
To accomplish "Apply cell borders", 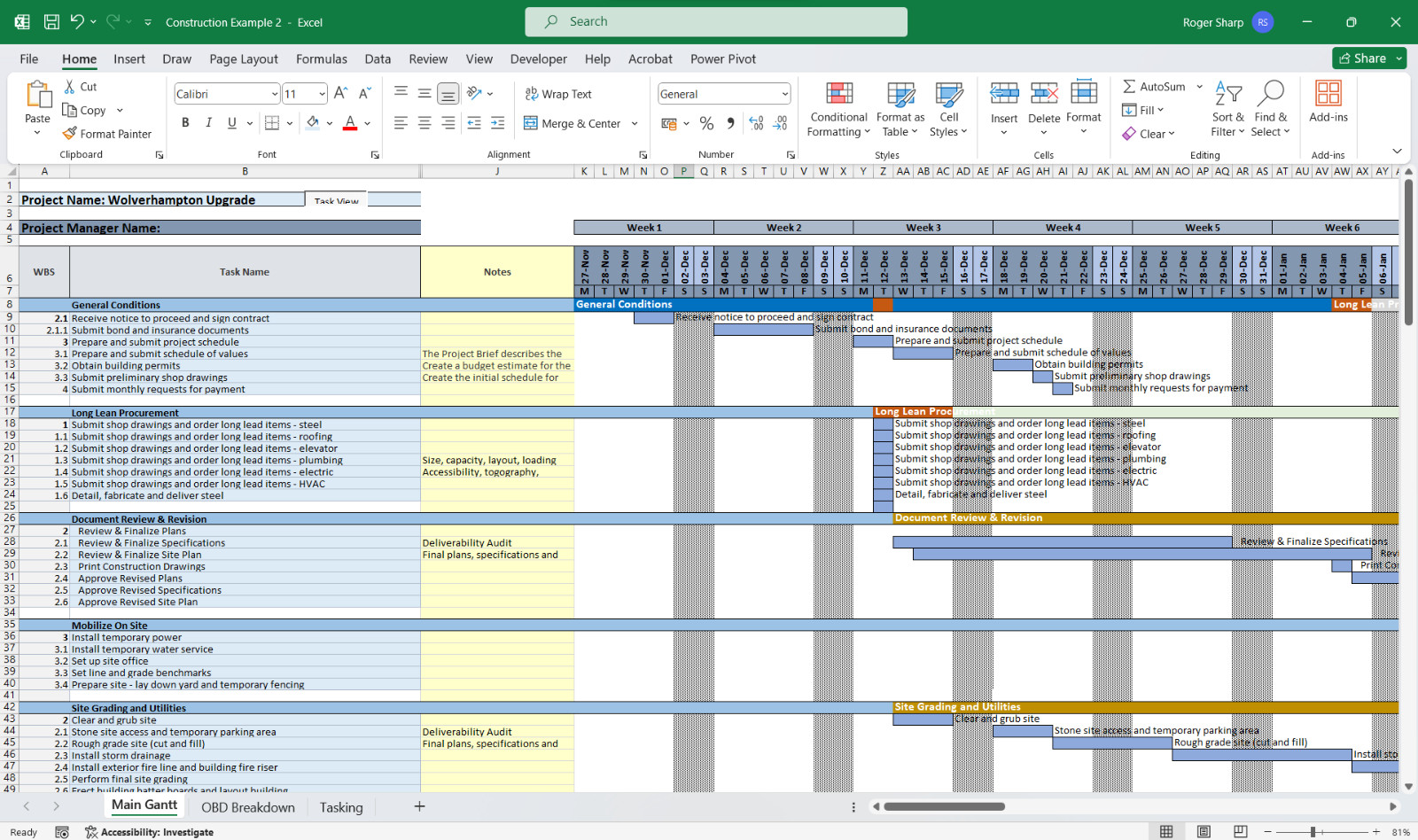I will [272, 123].
